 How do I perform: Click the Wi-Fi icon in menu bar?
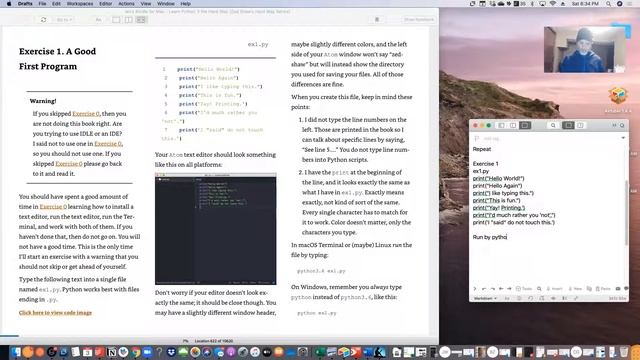click(553, 4)
